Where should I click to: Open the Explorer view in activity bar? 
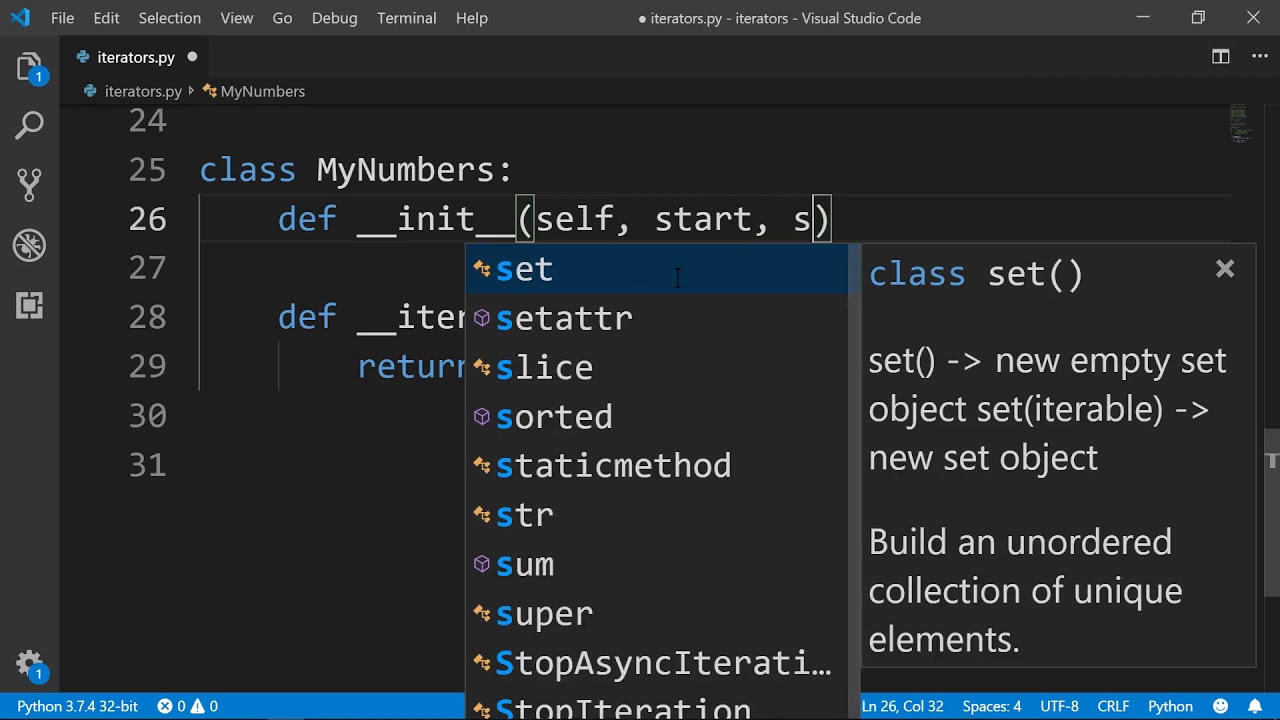pyautogui.click(x=30, y=68)
